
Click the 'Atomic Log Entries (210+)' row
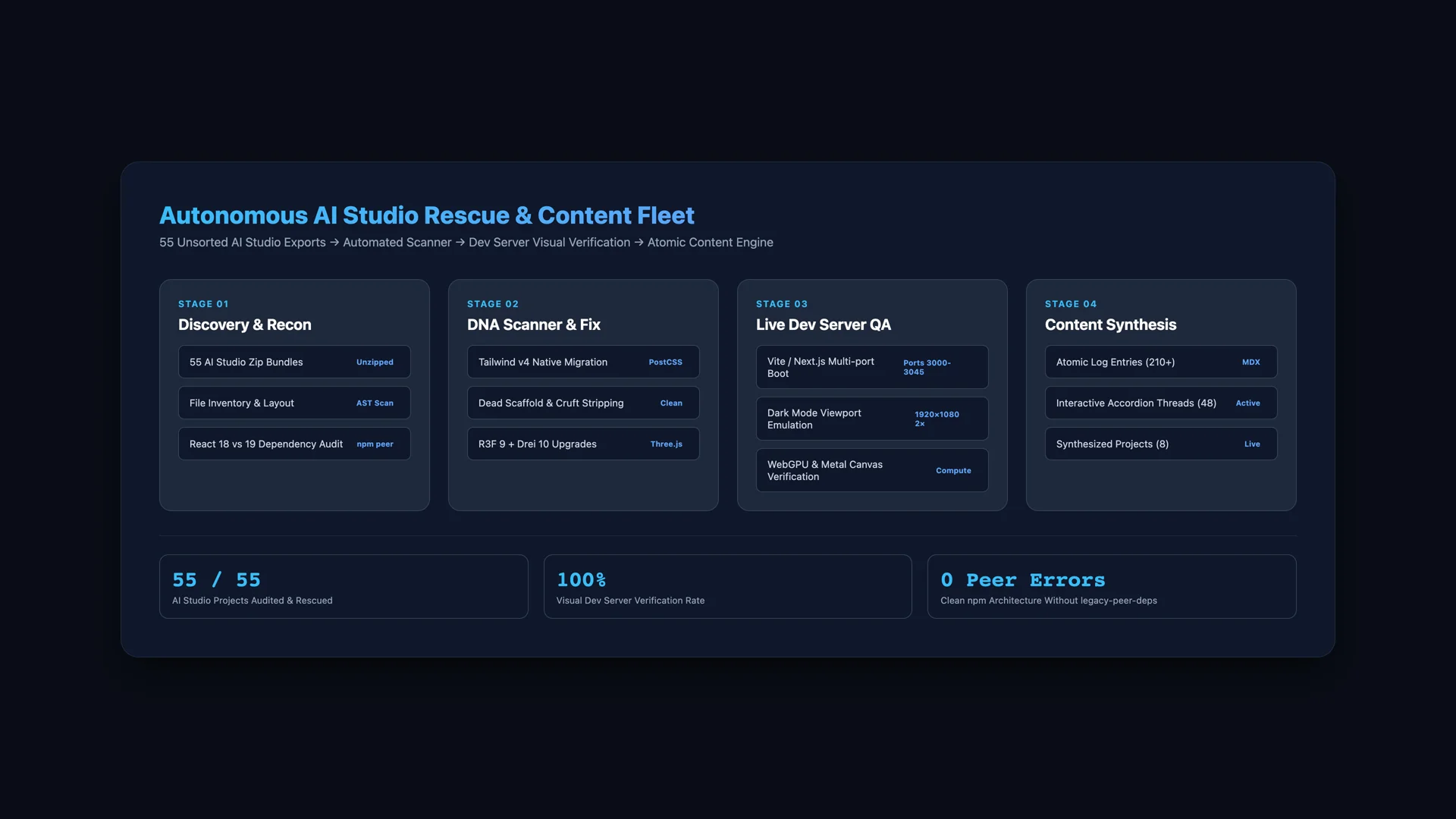[x=1161, y=362]
